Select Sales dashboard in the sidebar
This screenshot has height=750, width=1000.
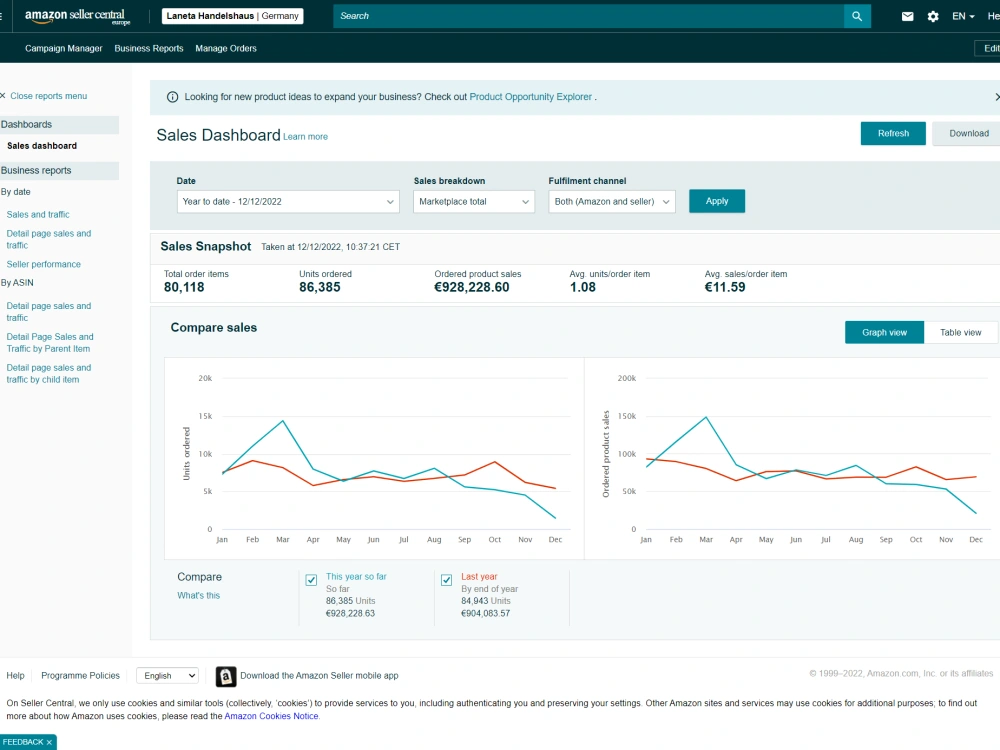click(42, 145)
